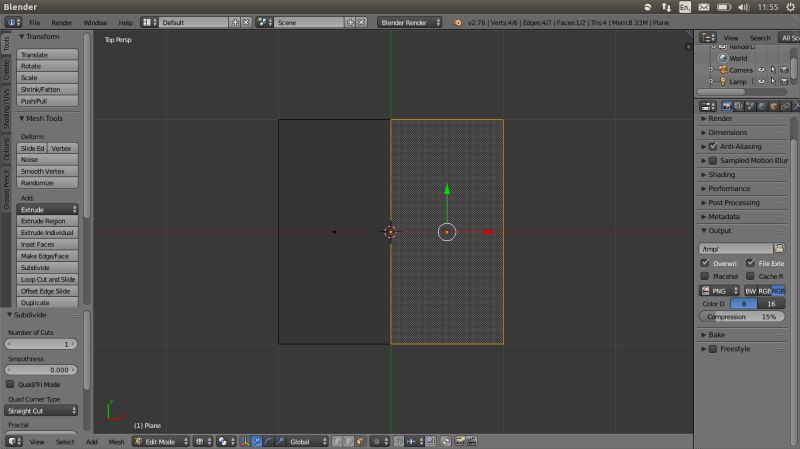Click the Extrude Region button
The image size is (800, 449).
47,221
